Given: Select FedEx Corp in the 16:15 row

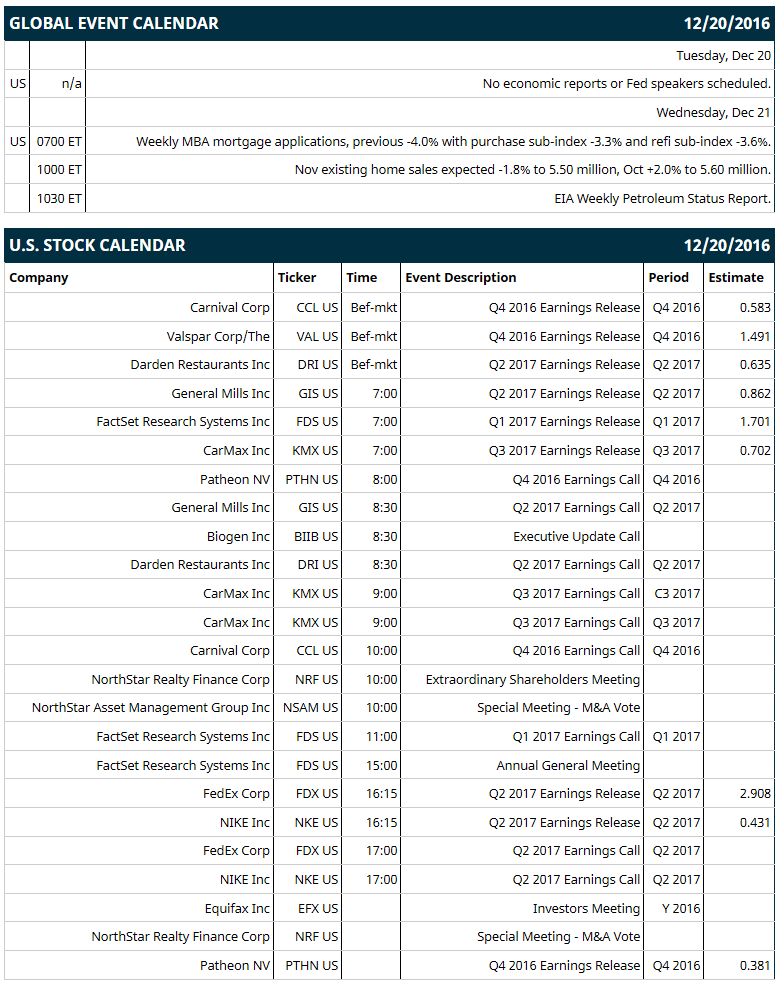Looking at the screenshot, I should (x=236, y=794).
